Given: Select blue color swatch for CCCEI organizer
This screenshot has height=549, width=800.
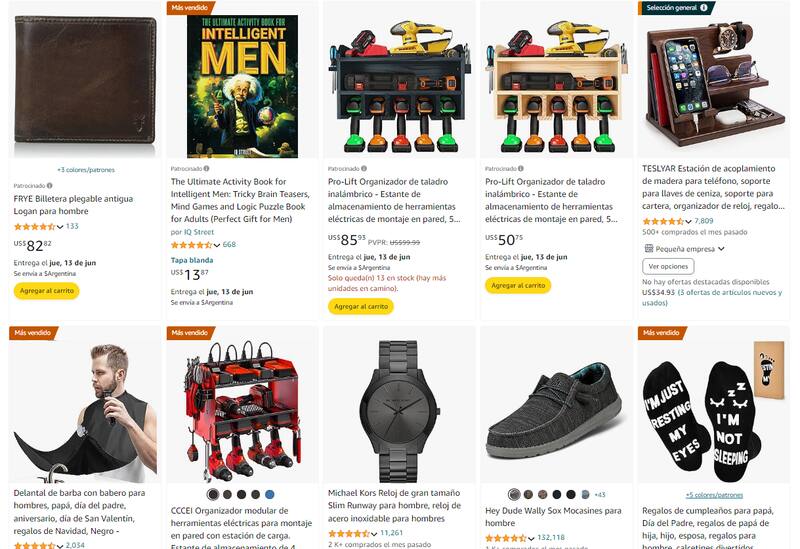Looking at the screenshot, I should point(270,494).
